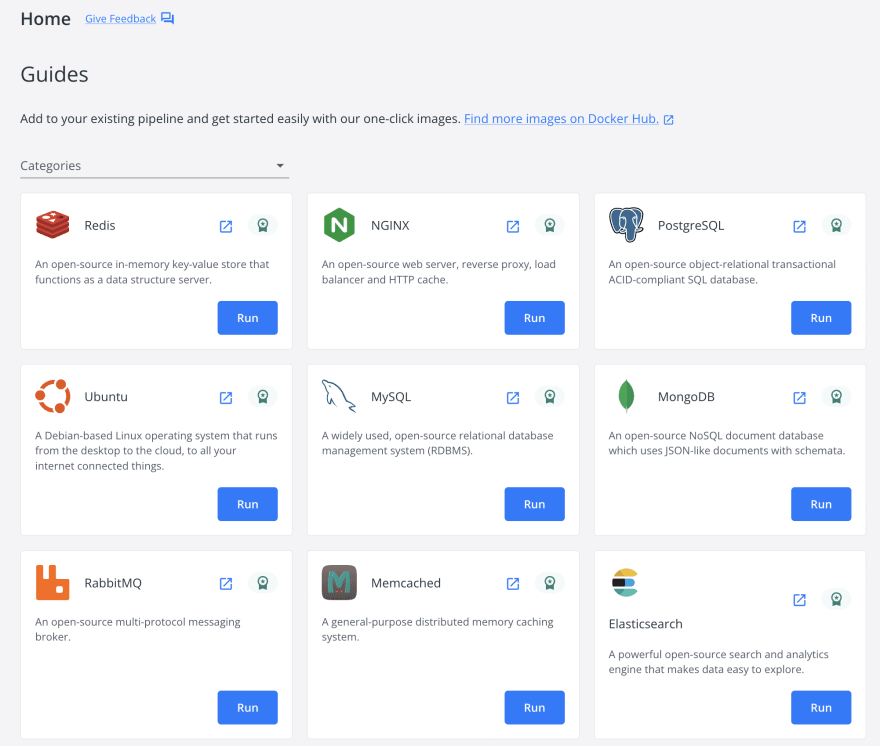The image size is (880, 746).
Task: Open MySQL external link icon
Action: (x=513, y=397)
